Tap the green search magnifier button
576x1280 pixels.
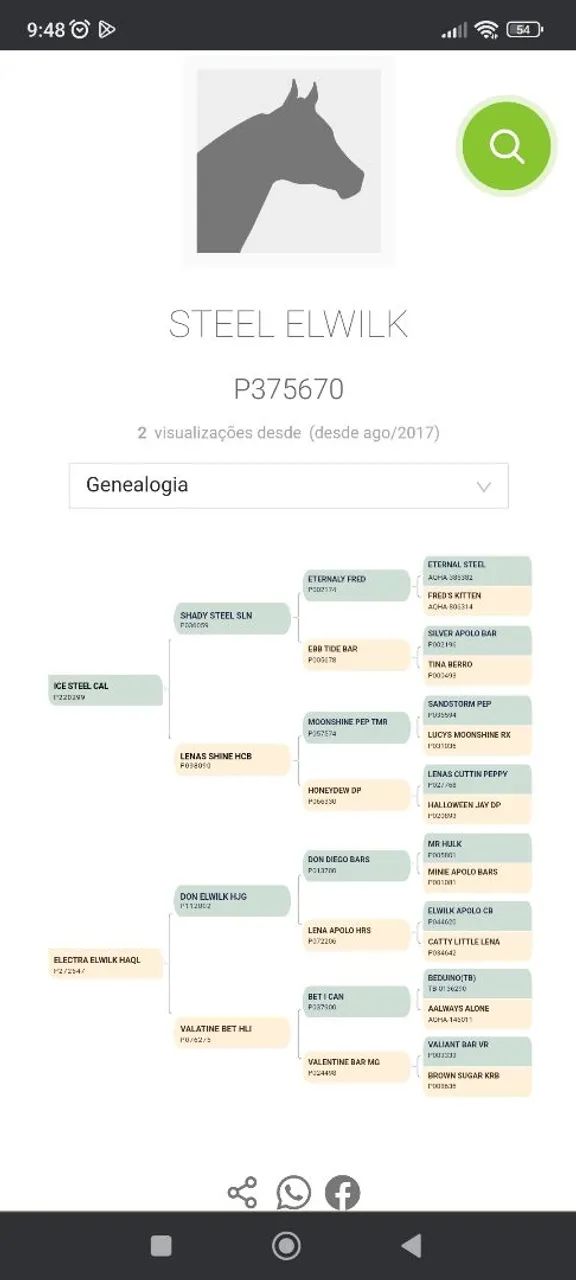pos(507,147)
